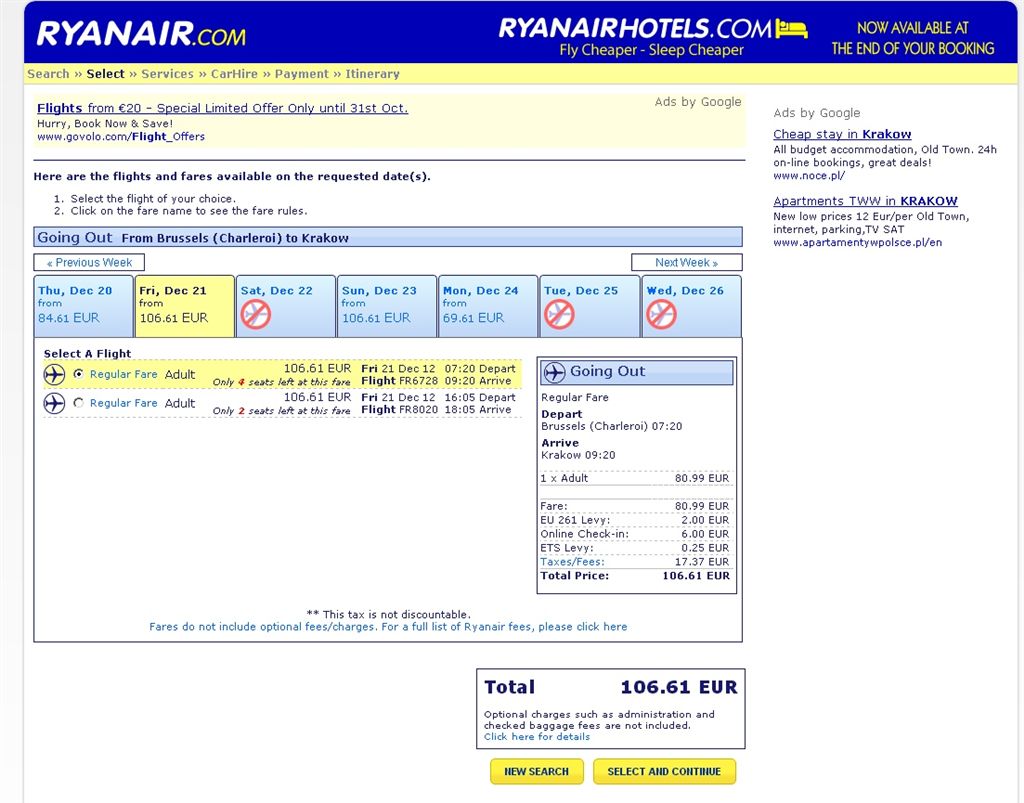Click the 'Going Out From Brussels (Charleroi) to Krakow' header
Screen dimensions: 1024x803
pyautogui.click(x=388, y=237)
